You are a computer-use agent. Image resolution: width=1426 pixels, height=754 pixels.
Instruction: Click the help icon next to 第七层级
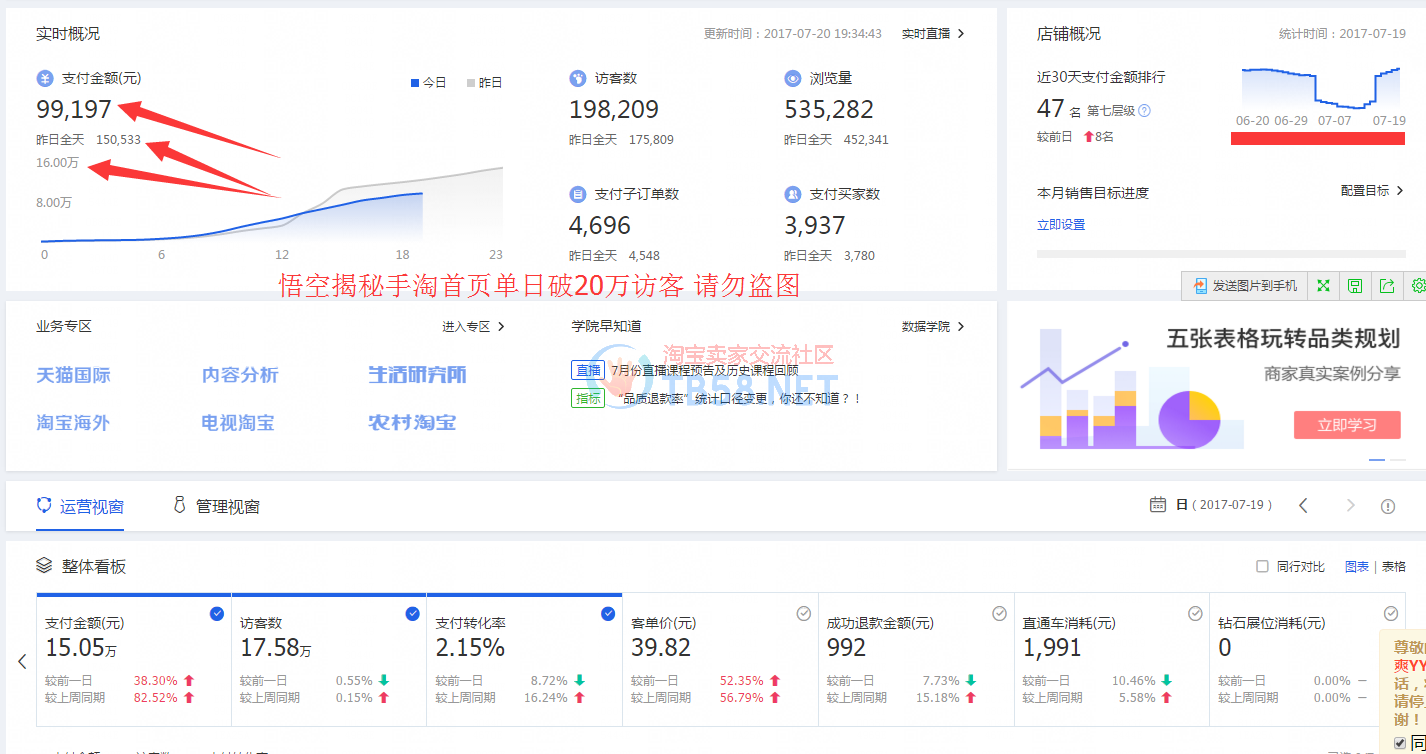click(1145, 111)
